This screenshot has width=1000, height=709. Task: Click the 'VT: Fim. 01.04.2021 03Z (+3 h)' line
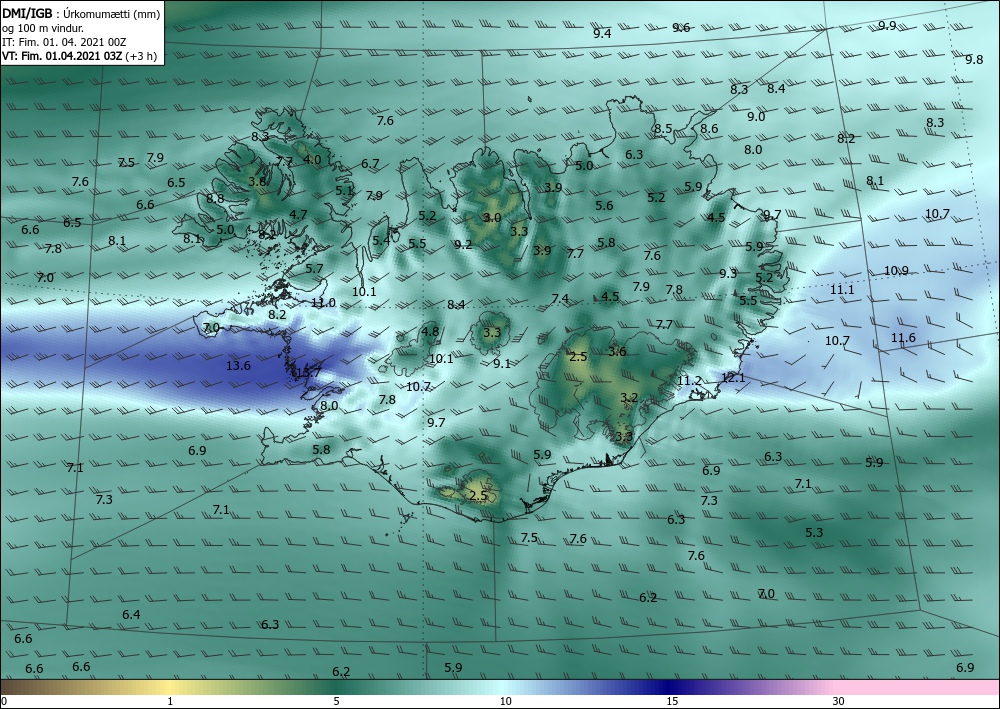(x=79, y=55)
